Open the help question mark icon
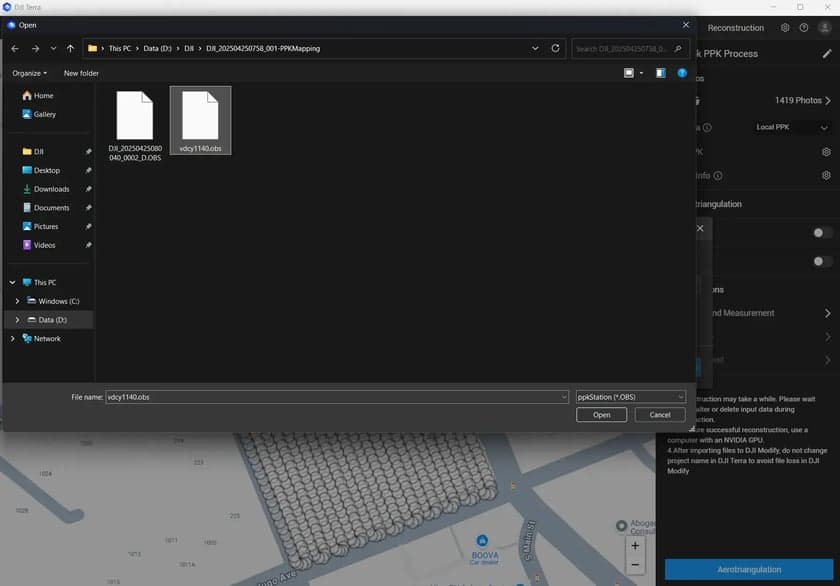The image size is (840, 586). pos(804,28)
